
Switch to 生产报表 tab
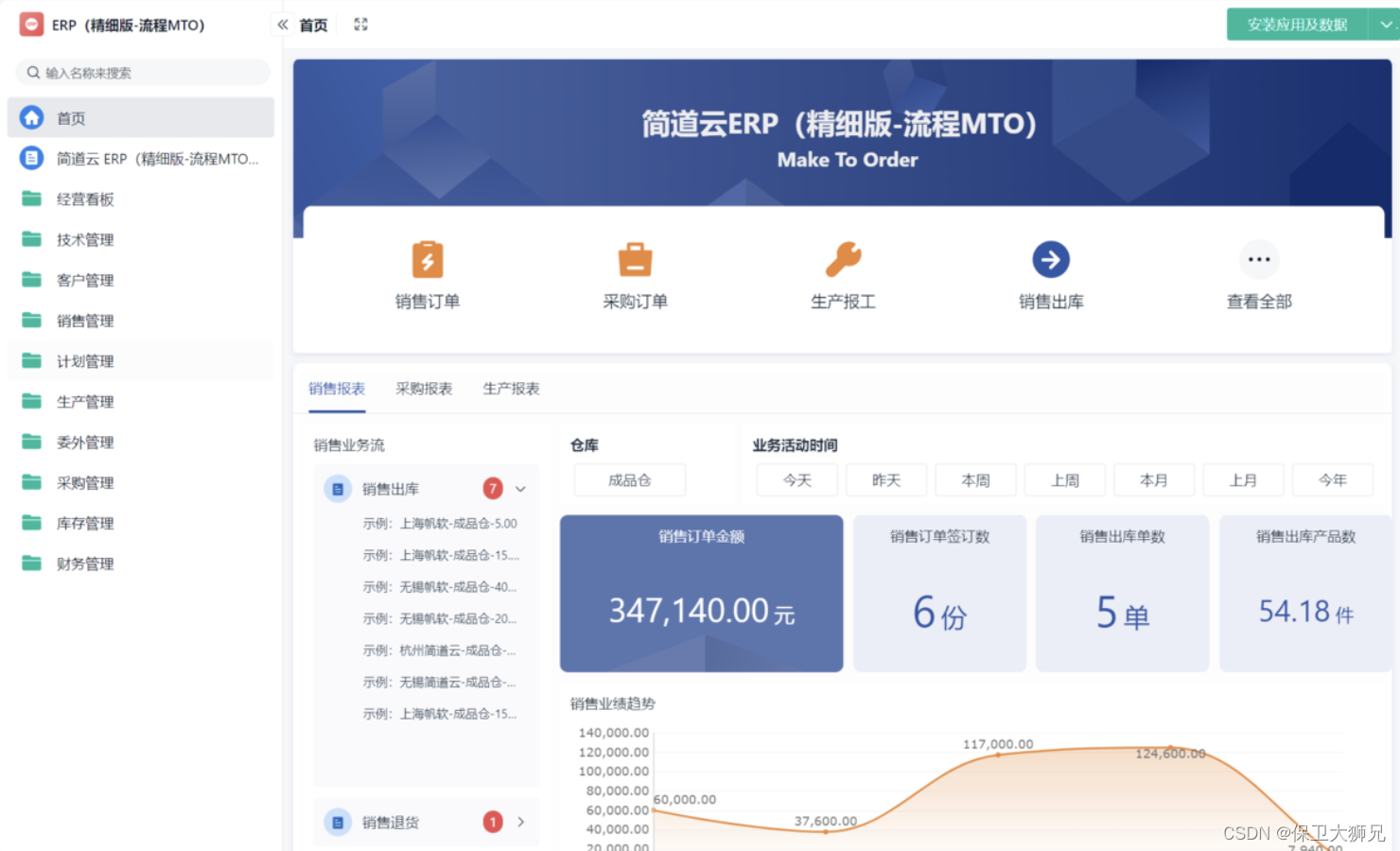point(511,389)
